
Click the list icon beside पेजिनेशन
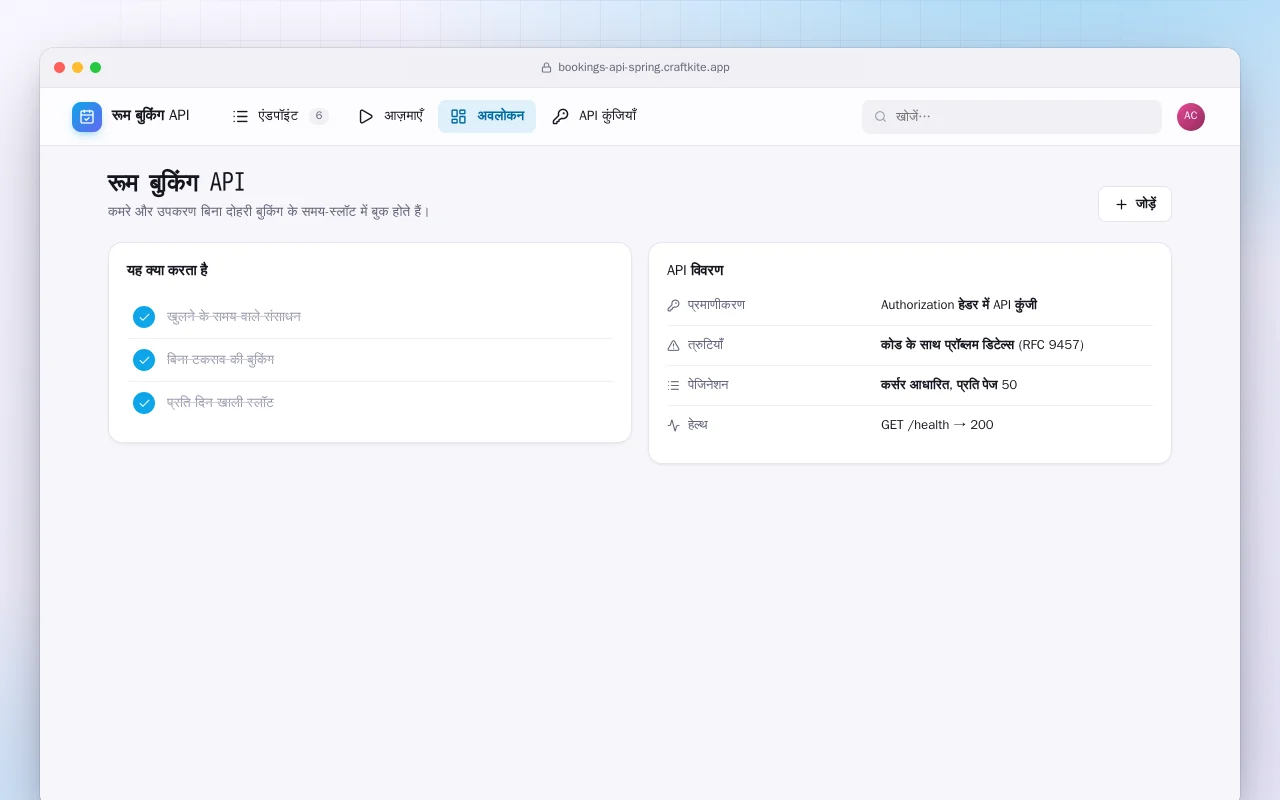(673, 385)
